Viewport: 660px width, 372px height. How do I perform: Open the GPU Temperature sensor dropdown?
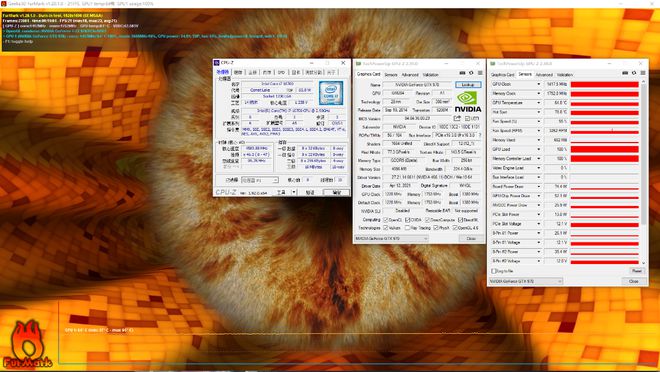[x=538, y=103]
